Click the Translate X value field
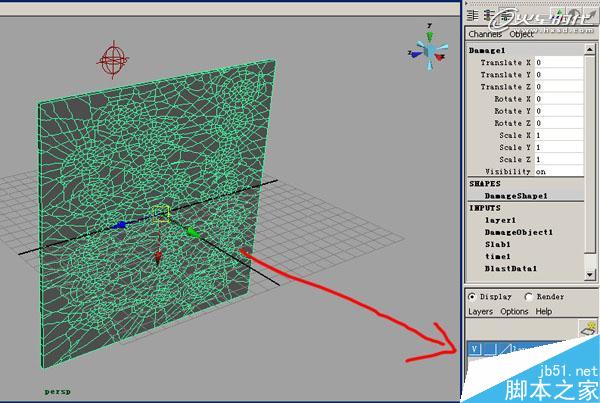Viewport: 600px width, 403px height. (x=559, y=62)
